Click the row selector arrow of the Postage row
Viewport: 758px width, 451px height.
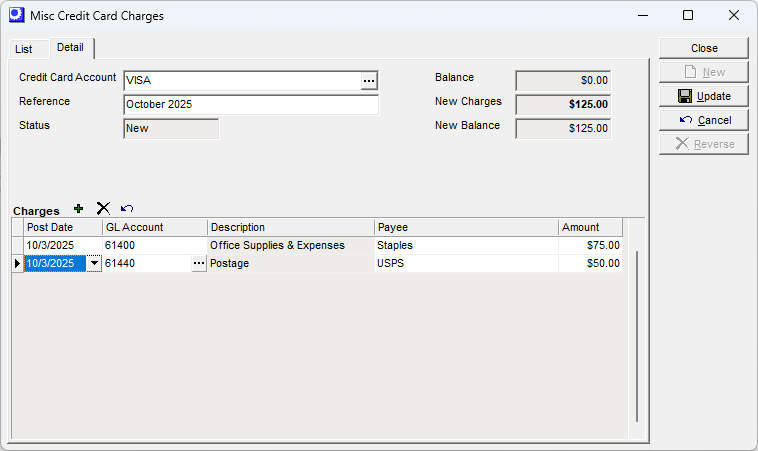(17, 263)
